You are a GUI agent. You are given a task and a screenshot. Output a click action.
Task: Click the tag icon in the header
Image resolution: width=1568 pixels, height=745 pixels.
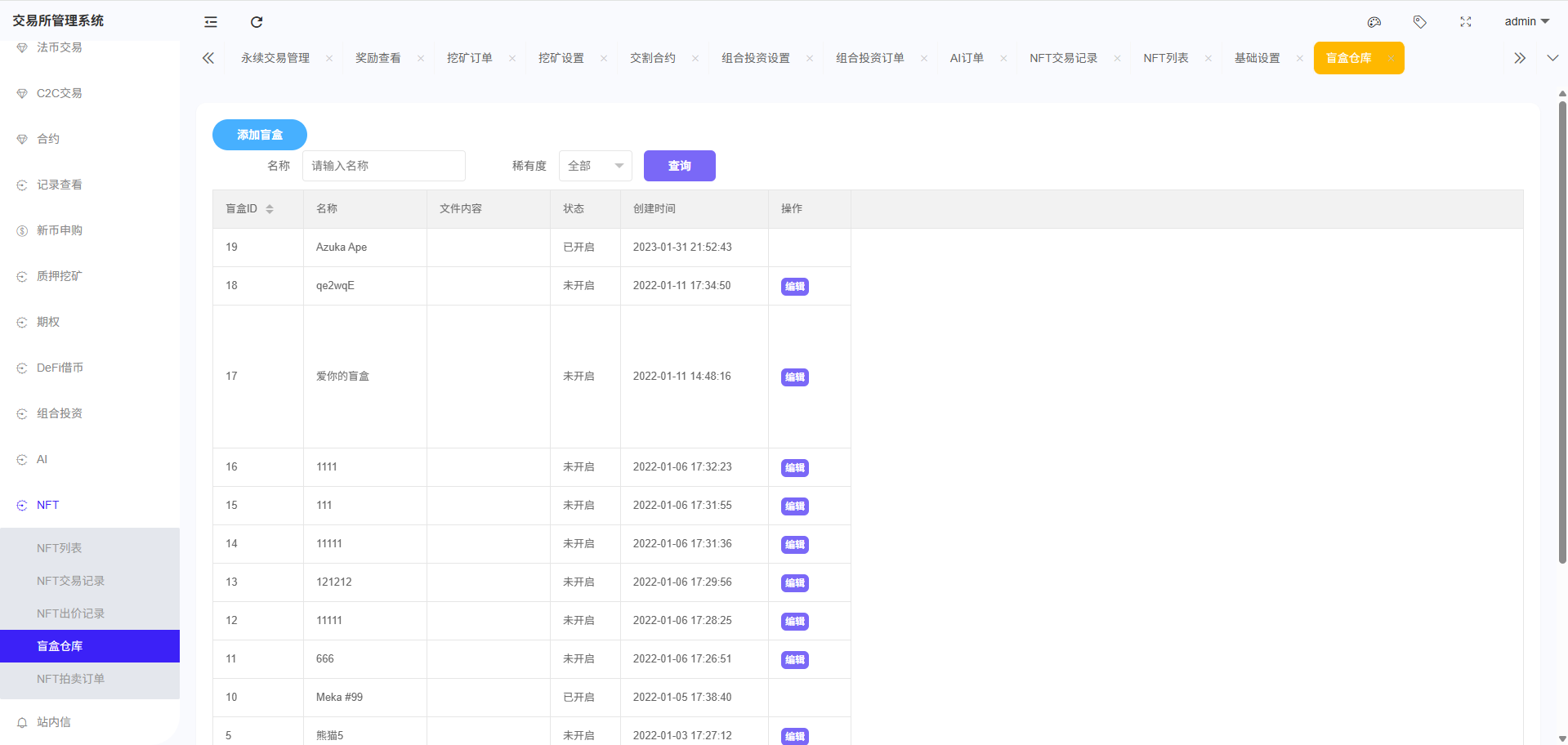1419,22
